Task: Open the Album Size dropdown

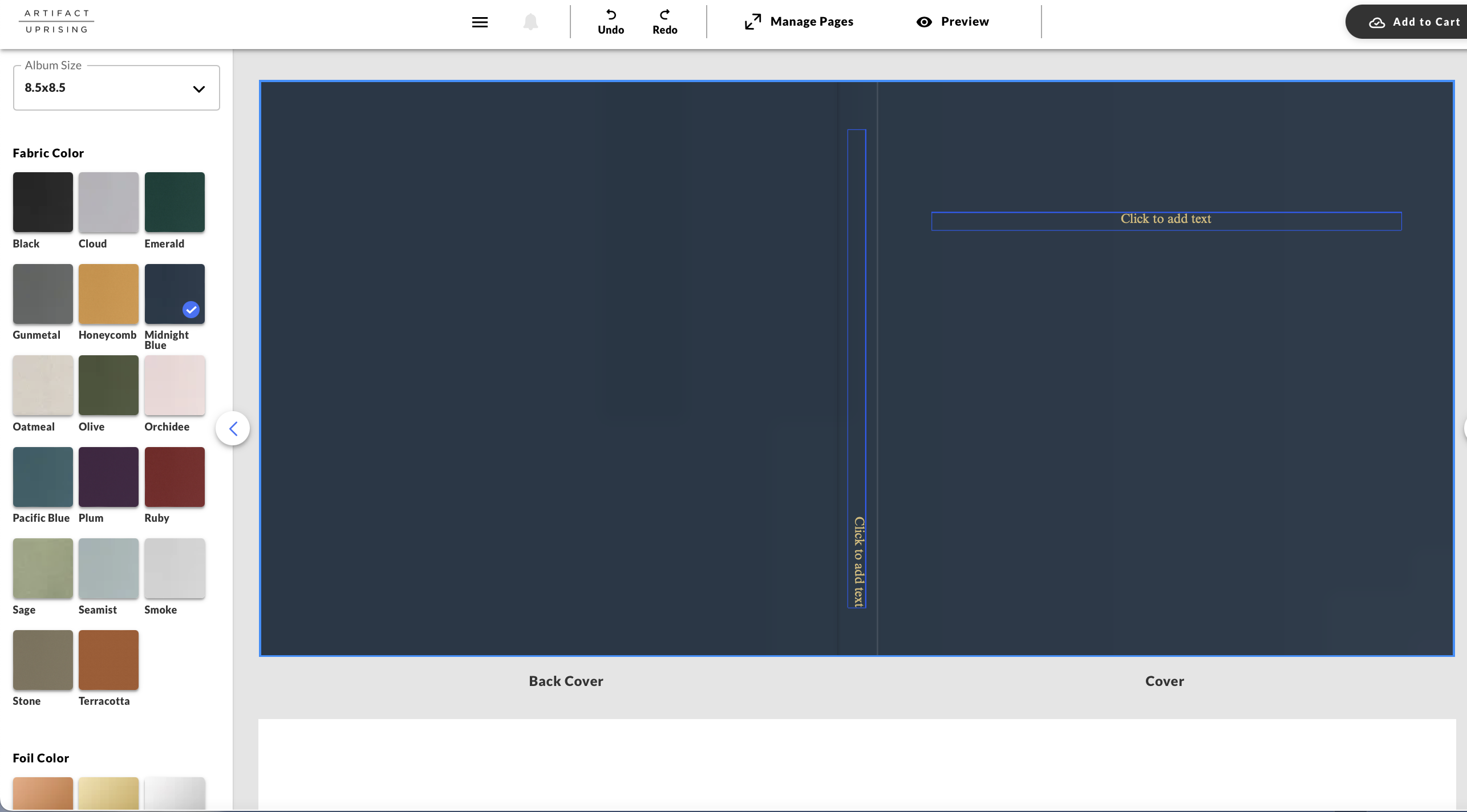Action: point(116,88)
